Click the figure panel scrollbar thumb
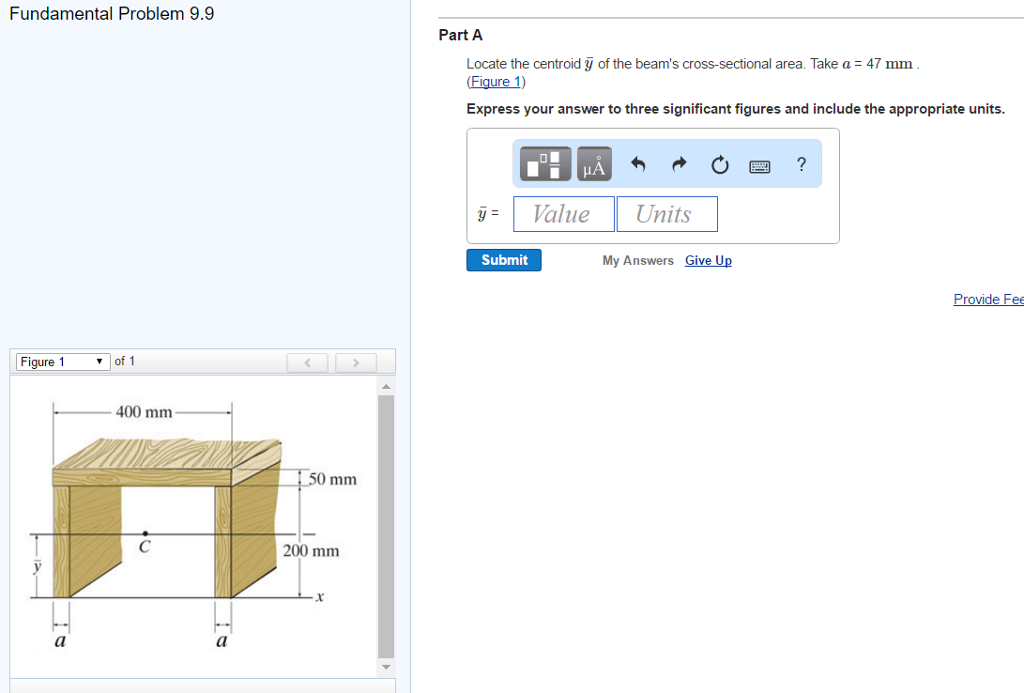This screenshot has width=1024, height=693. point(386,526)
